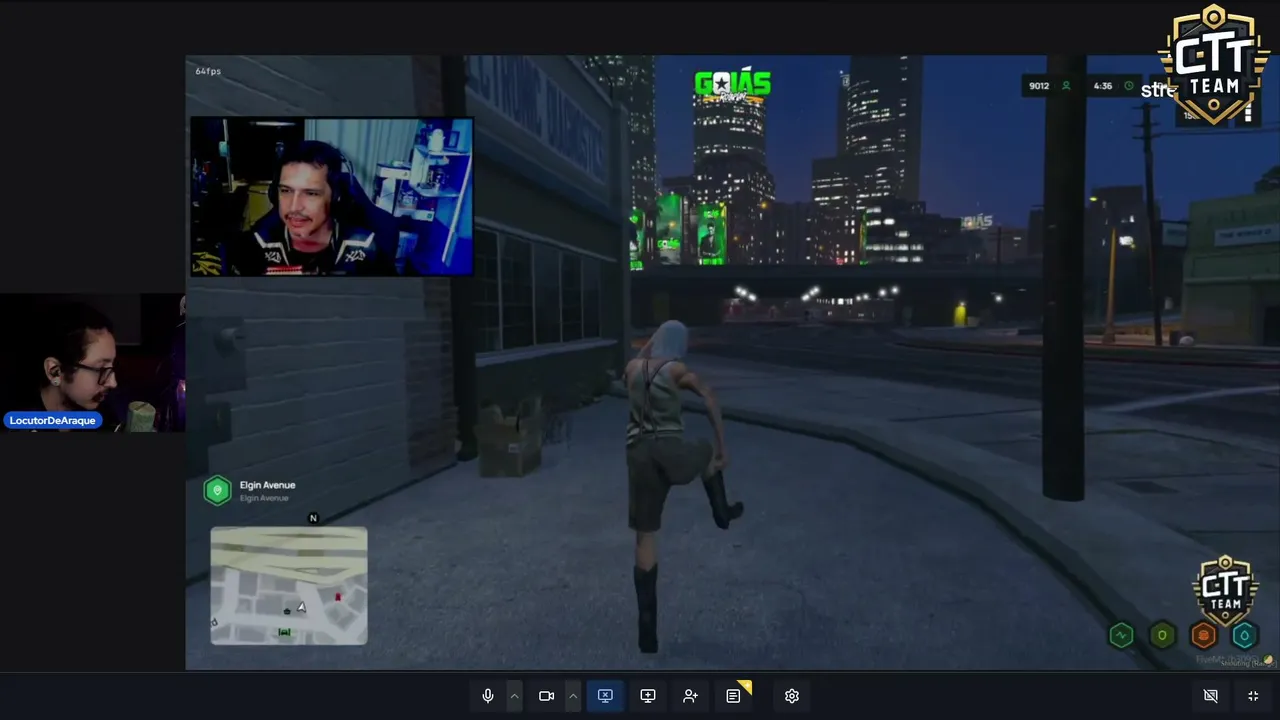Select the LocutorDeAraque participant video
The image size is (1280, 720).
tap(92, 362)
